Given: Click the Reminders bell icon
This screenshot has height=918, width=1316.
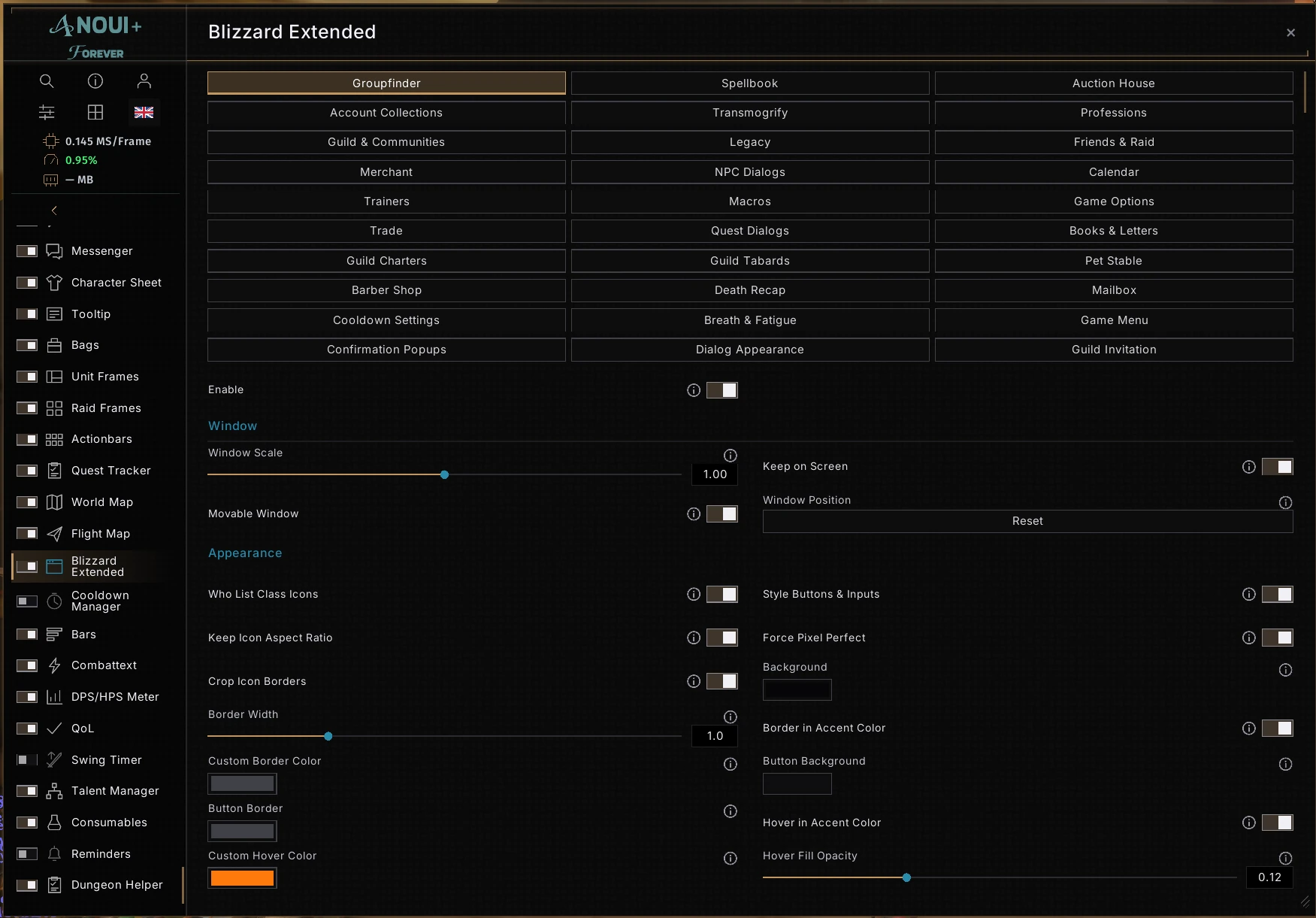Looking at the screenshot, I should [x=54, y=854].
